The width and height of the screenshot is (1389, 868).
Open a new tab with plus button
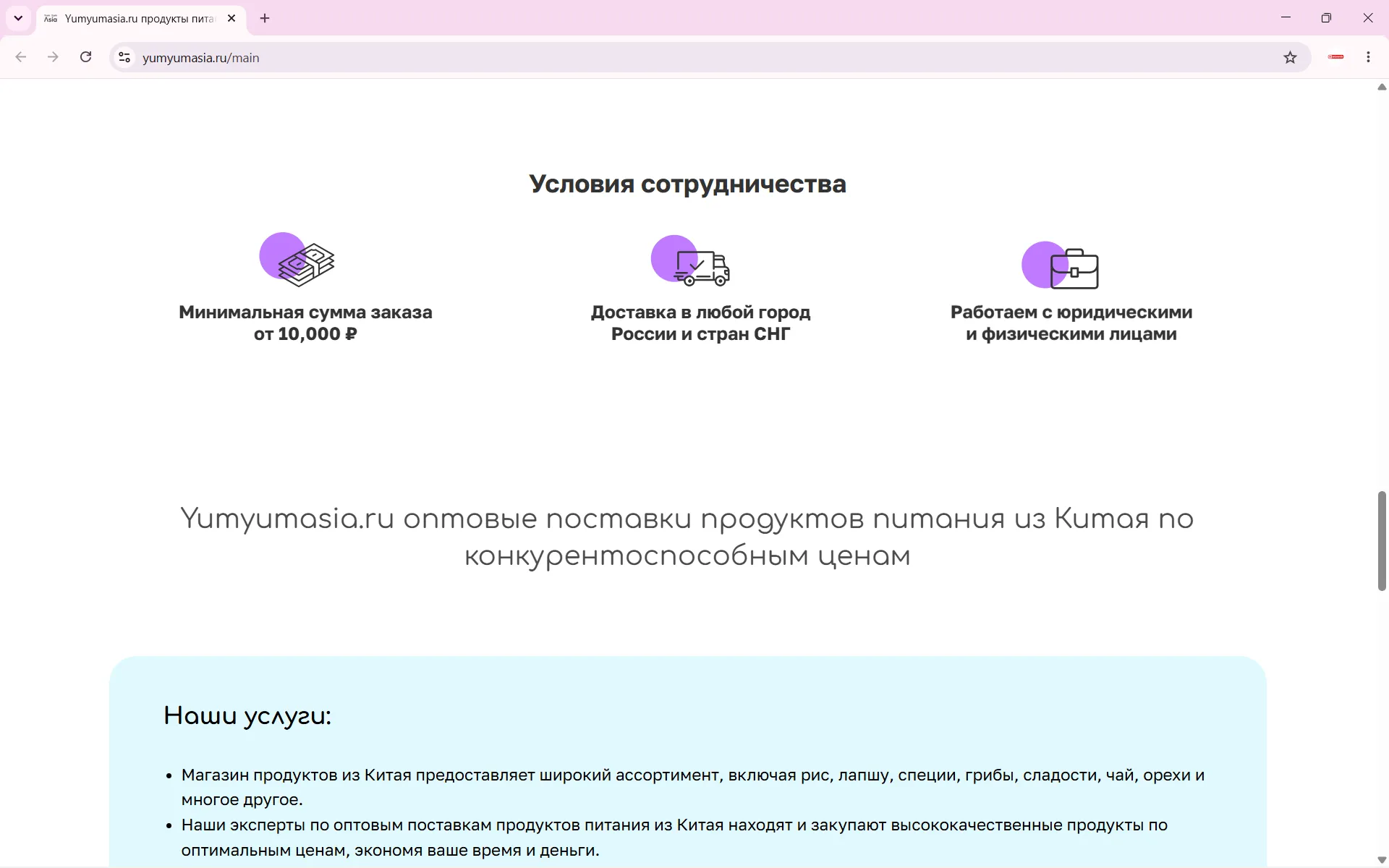pos(265,18)
